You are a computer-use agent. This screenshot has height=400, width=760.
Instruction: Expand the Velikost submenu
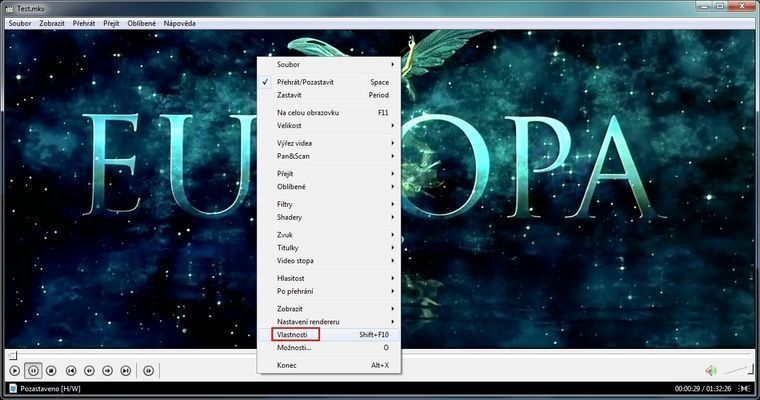329,126
